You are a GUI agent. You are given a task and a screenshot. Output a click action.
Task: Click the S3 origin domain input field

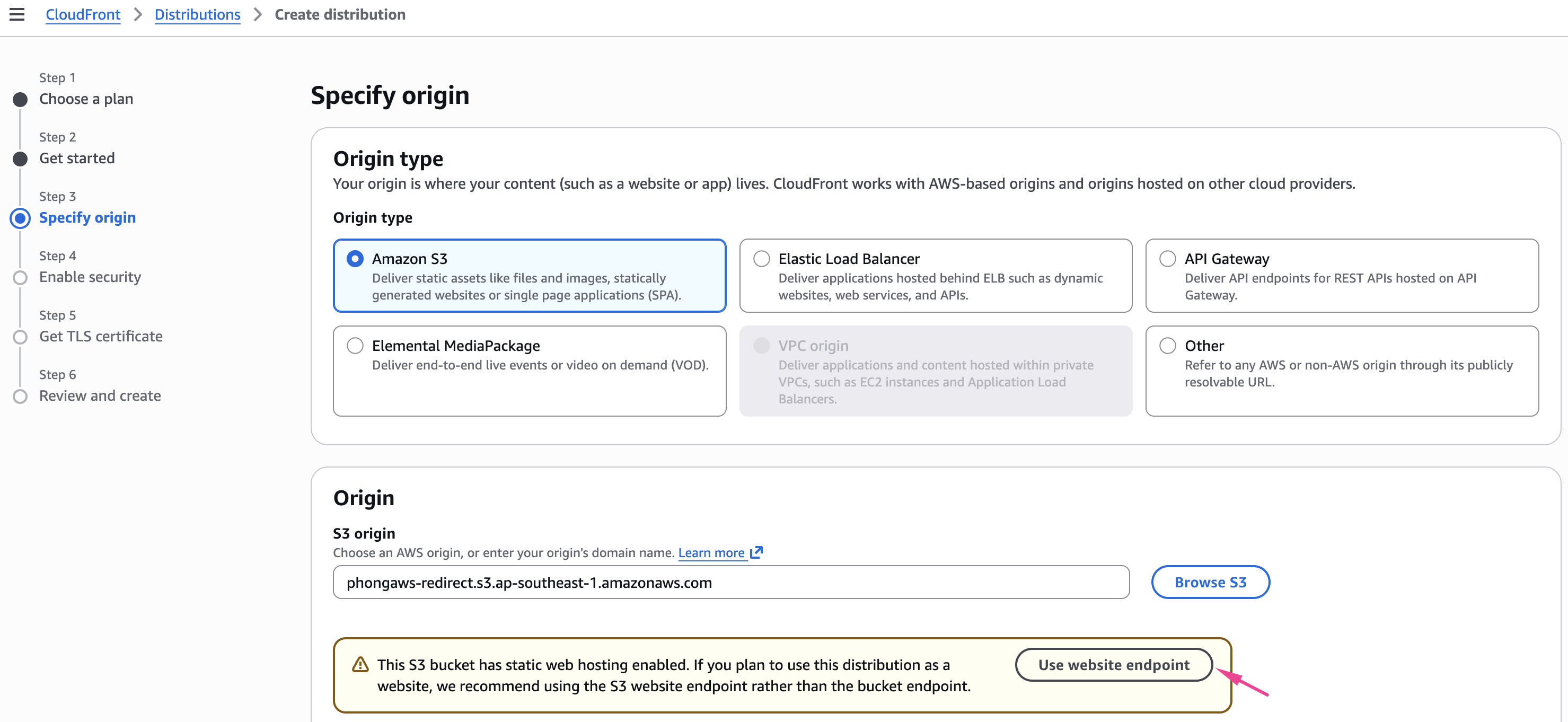click(x=730, y=583)
